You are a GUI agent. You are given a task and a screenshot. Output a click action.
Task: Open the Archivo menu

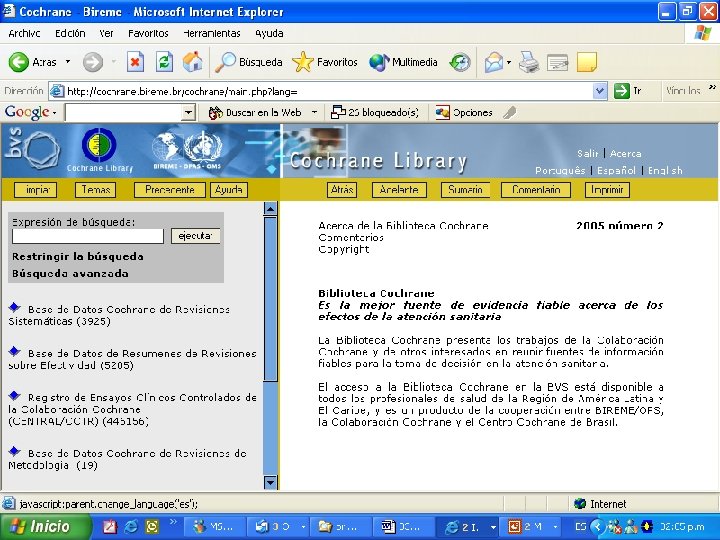click(24, 34)
